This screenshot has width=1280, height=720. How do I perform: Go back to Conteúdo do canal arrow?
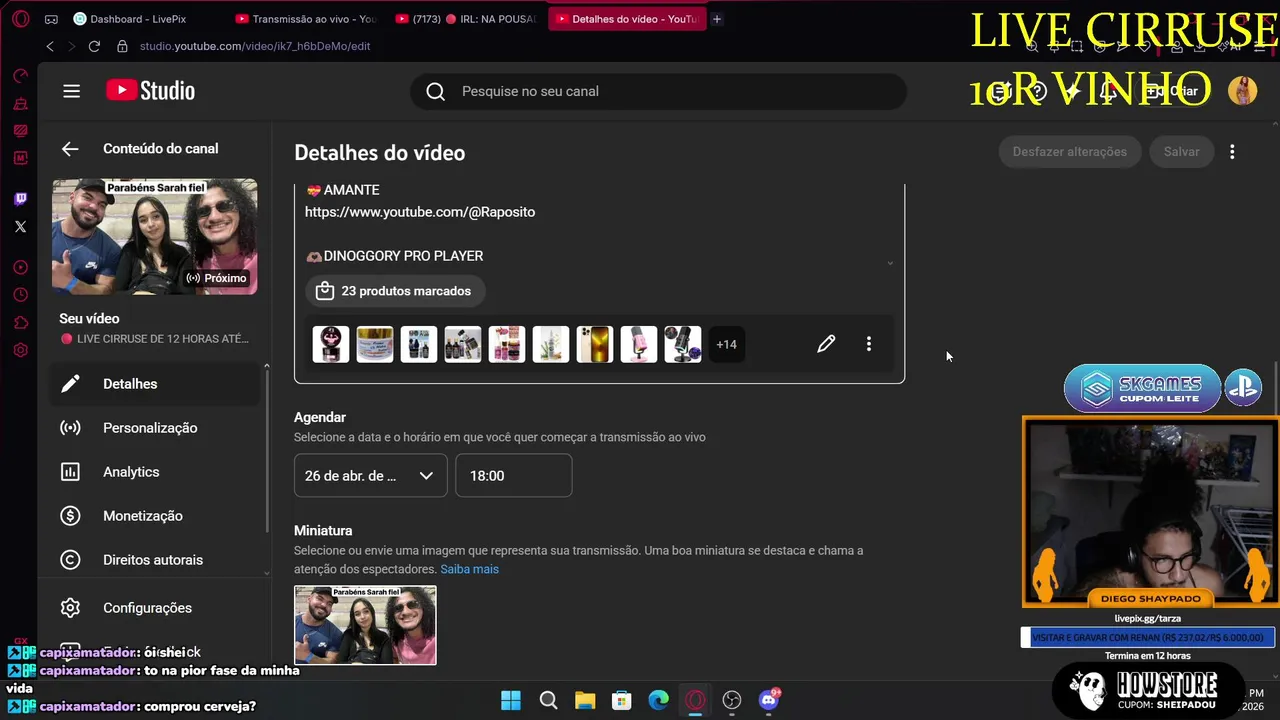coord(69,149)
